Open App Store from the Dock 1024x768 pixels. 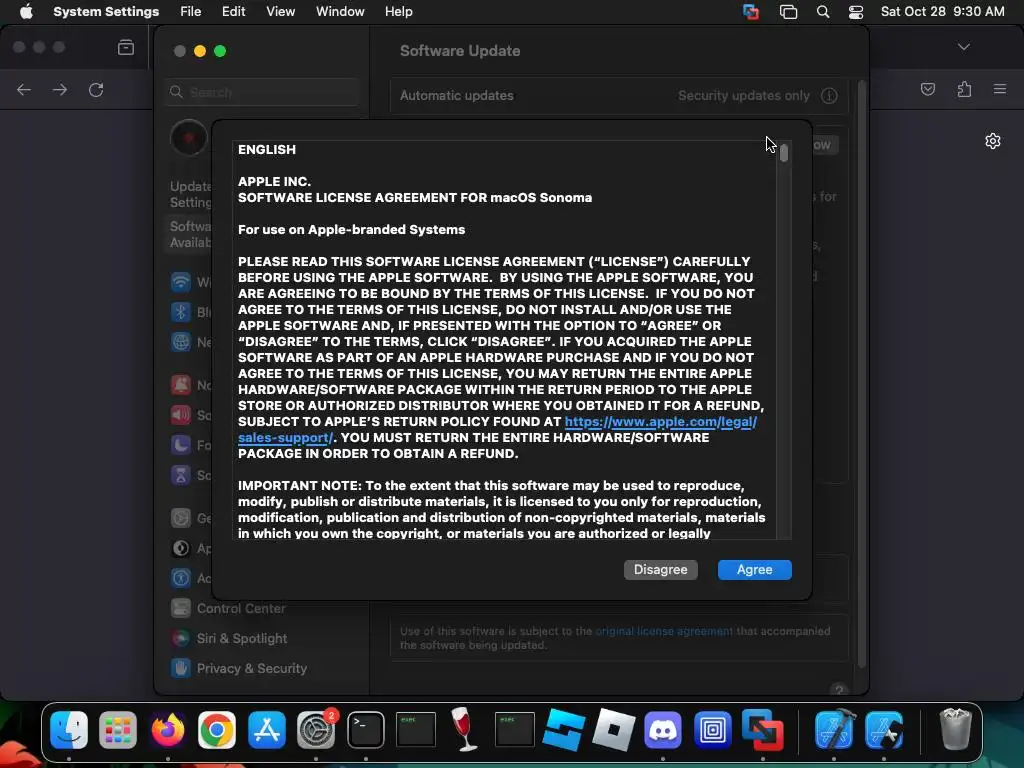266,729
